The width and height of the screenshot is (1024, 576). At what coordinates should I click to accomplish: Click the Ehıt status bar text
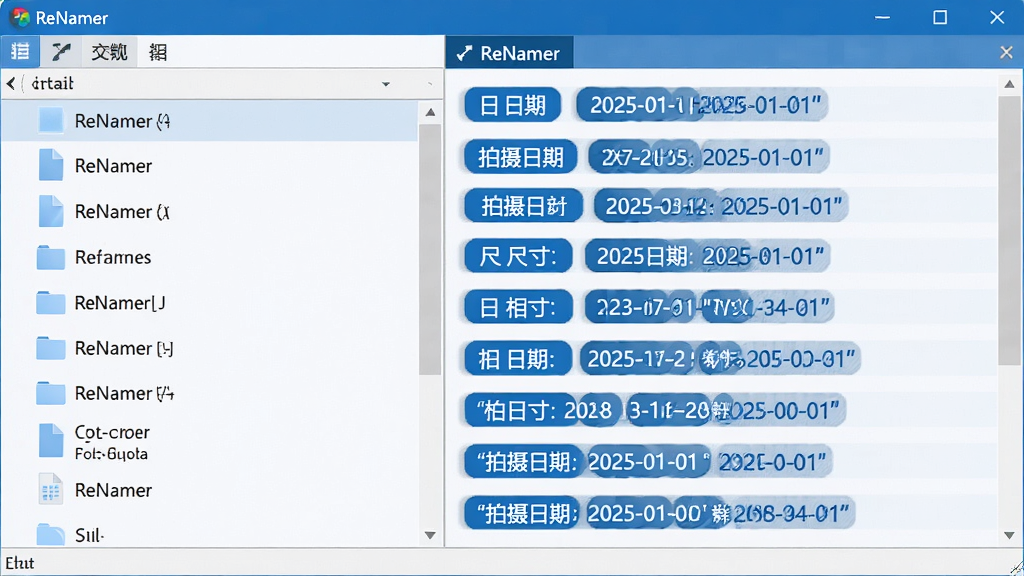(20, 563)
